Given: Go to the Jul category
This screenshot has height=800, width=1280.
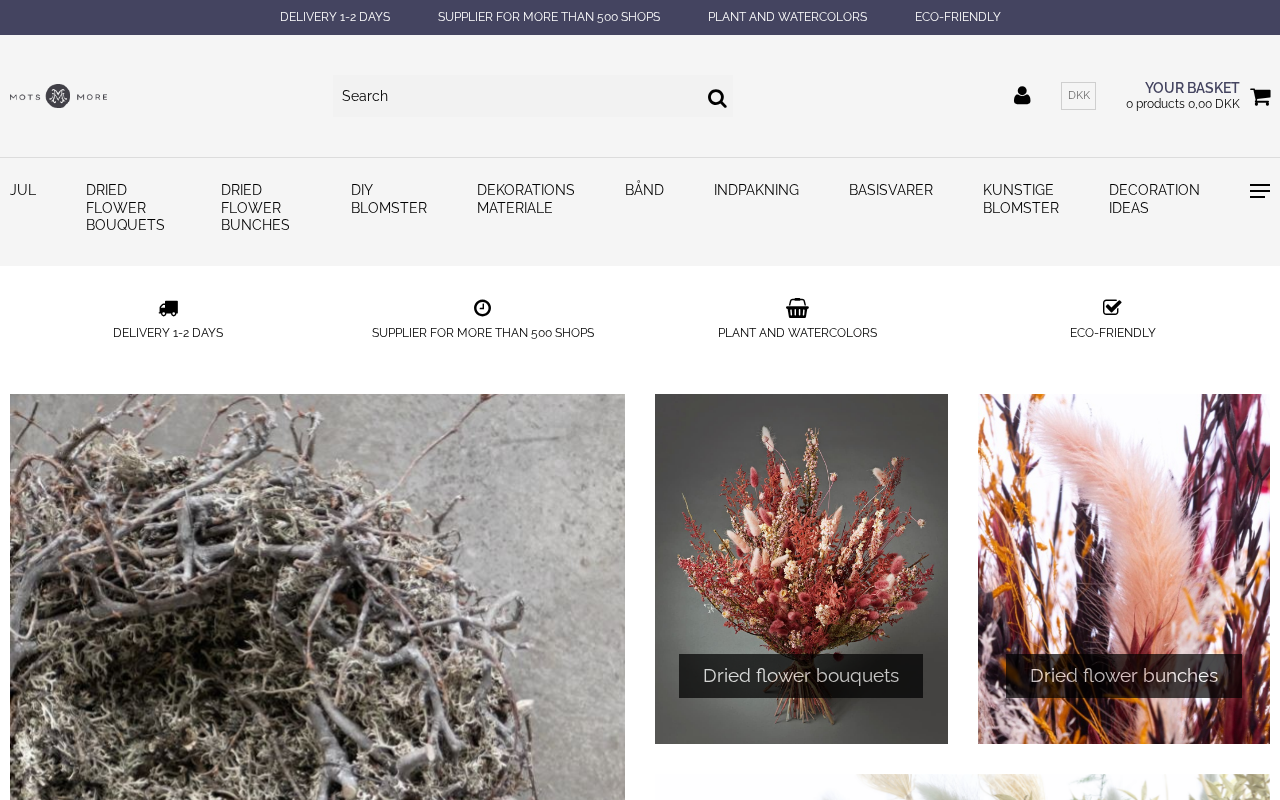Looking at the screenshot, I should (x=23, y=190).
